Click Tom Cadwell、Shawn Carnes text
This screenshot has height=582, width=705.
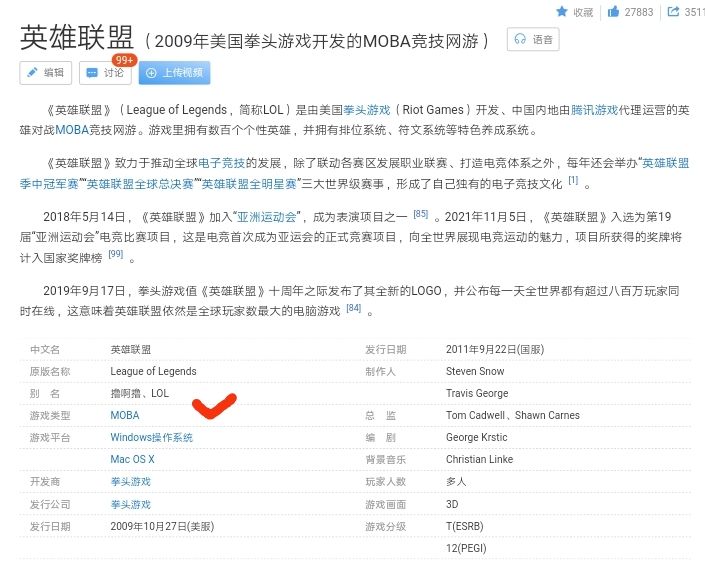click(513, 415)
